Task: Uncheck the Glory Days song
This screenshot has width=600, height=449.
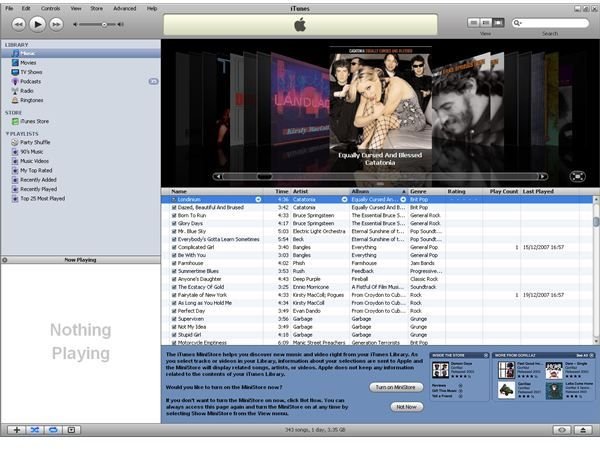Action: (174, 224)
